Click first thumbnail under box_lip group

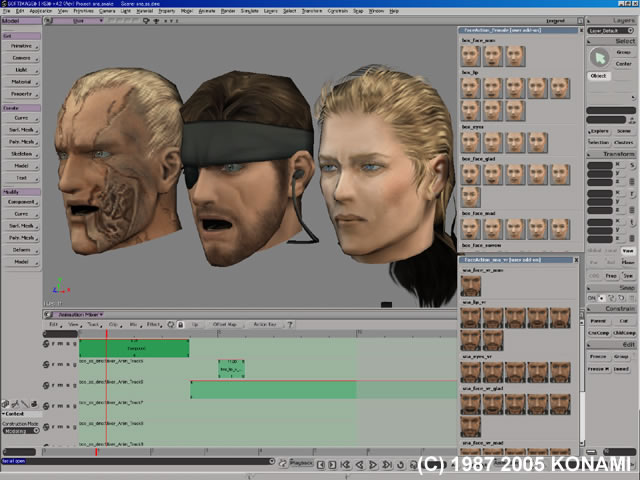tap(471, 88)
